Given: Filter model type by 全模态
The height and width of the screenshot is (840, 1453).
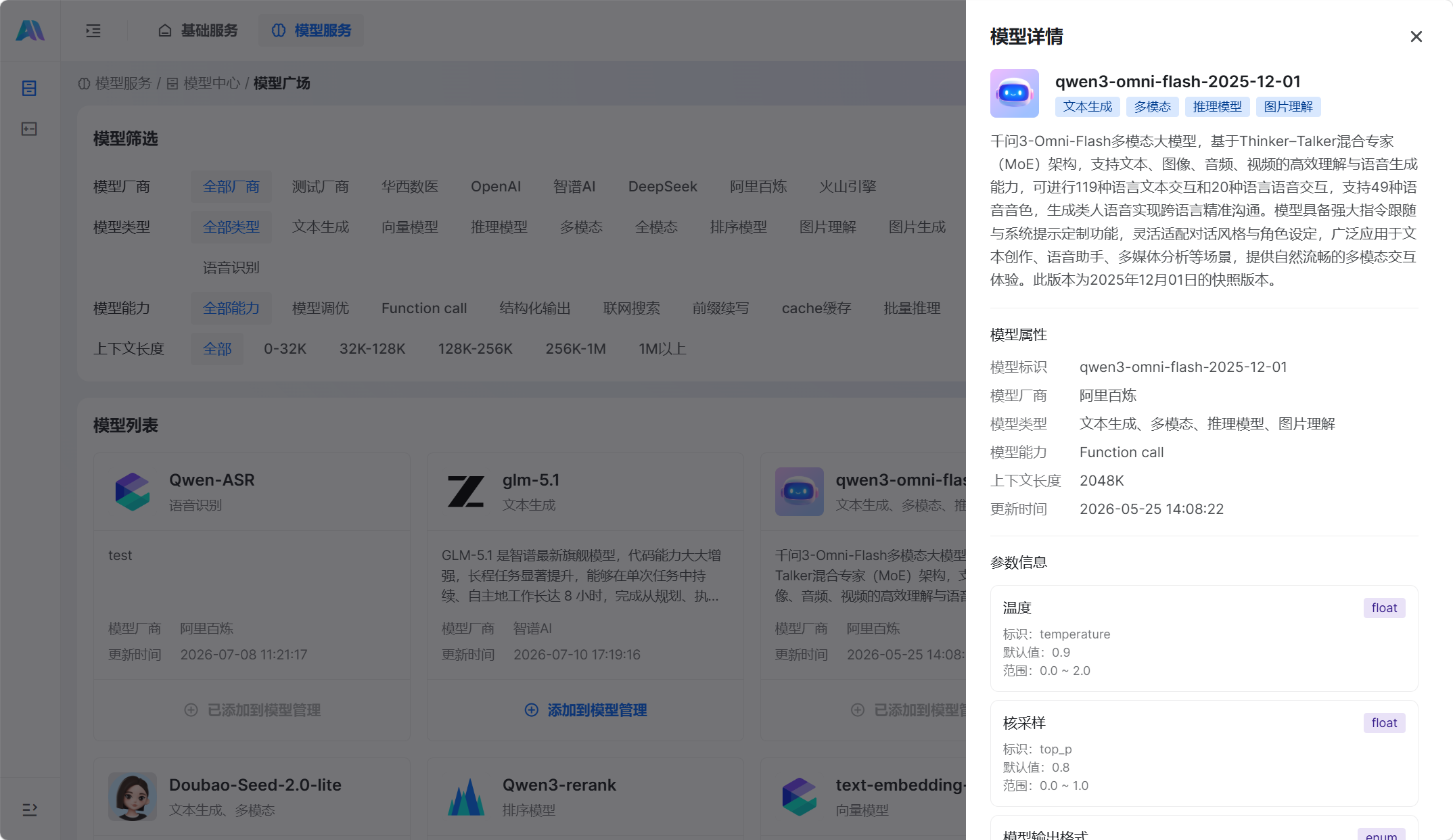Looking at the screenshot, I should tap(656, 227).
